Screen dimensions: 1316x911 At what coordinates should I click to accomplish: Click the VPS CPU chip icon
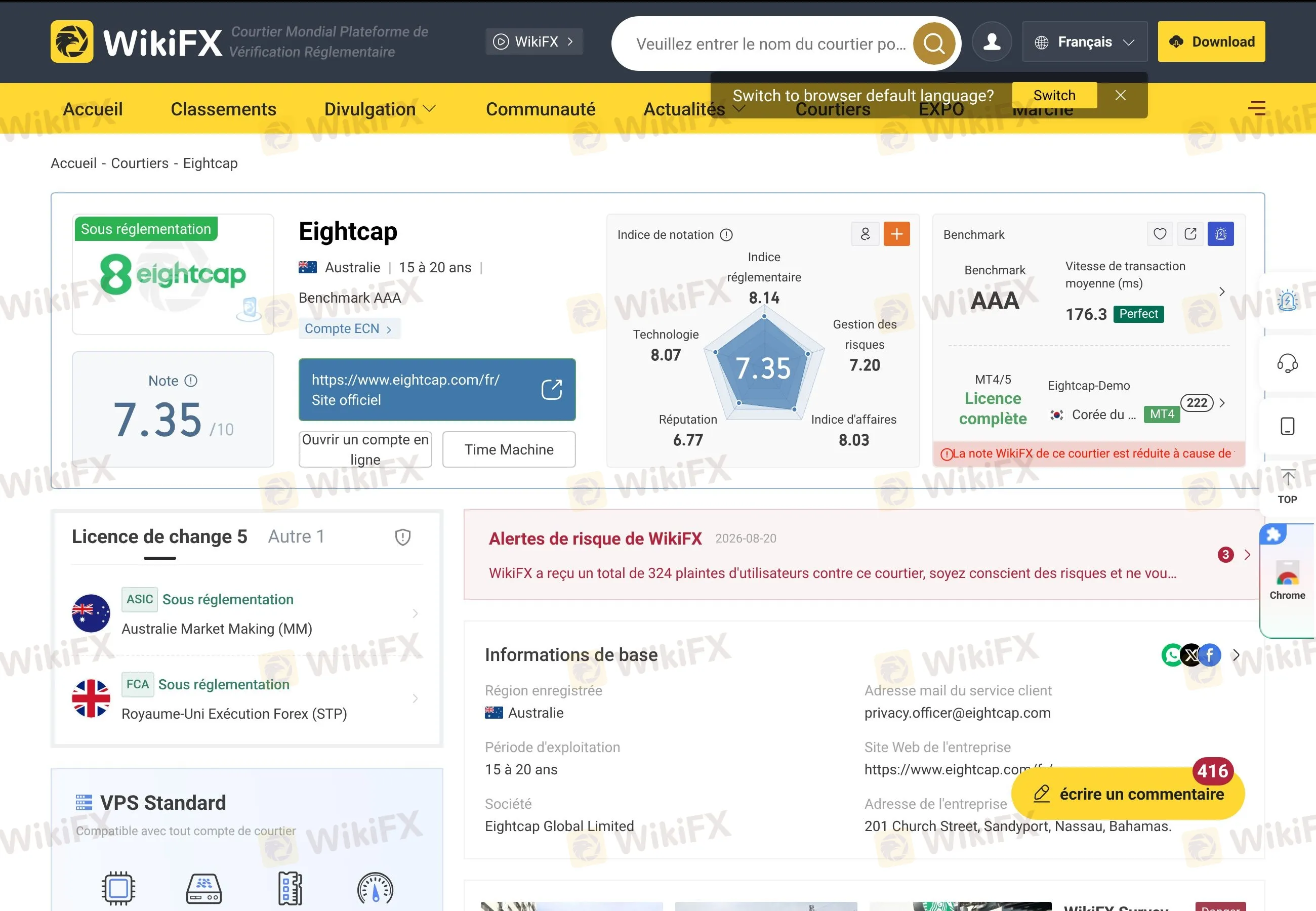(118, 888)
